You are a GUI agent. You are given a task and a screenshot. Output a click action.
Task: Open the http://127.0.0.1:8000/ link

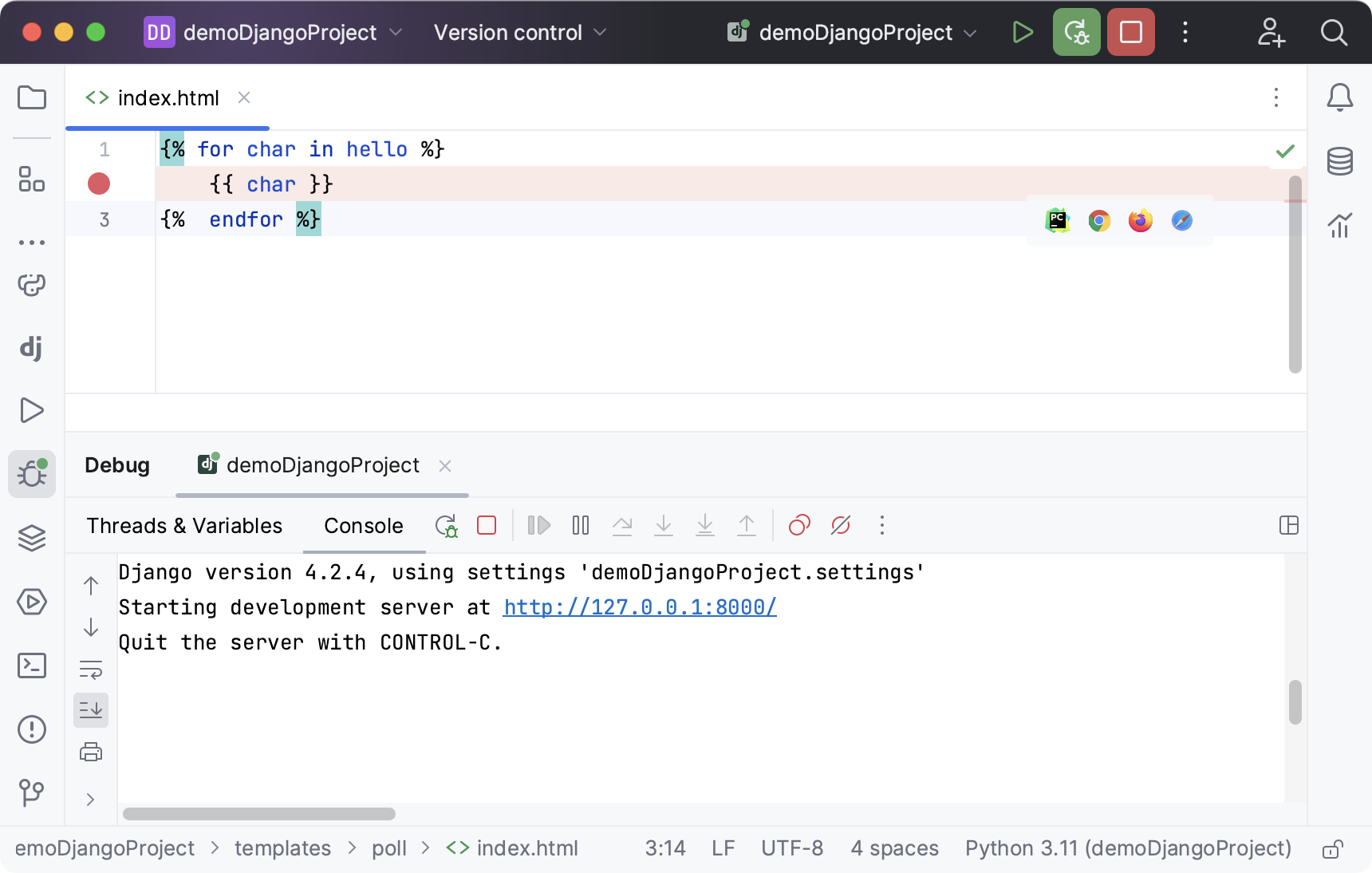(x=638, y=607)
